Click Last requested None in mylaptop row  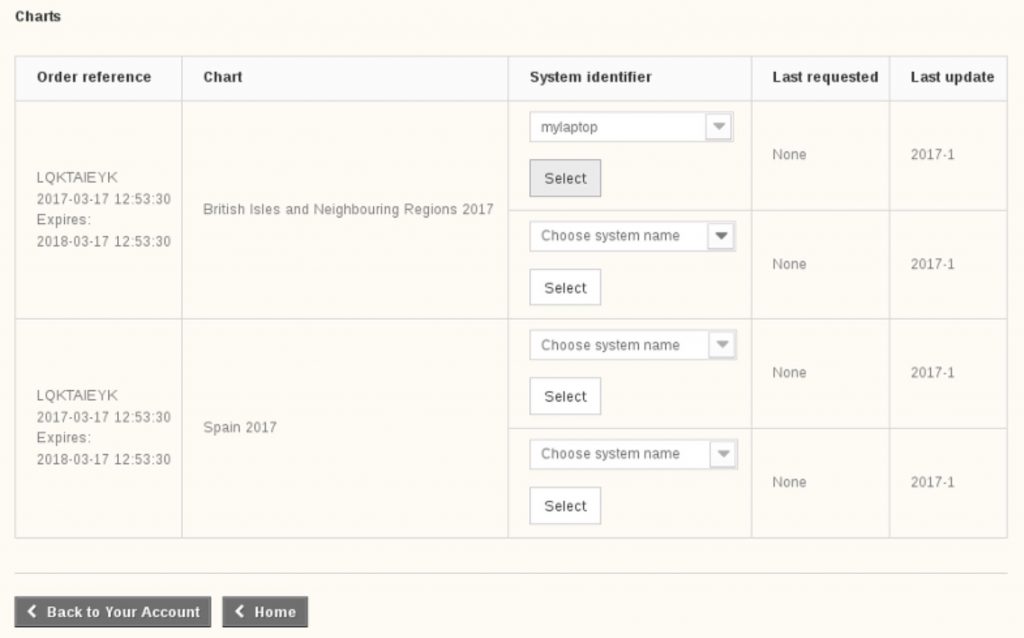click(789, 155)
